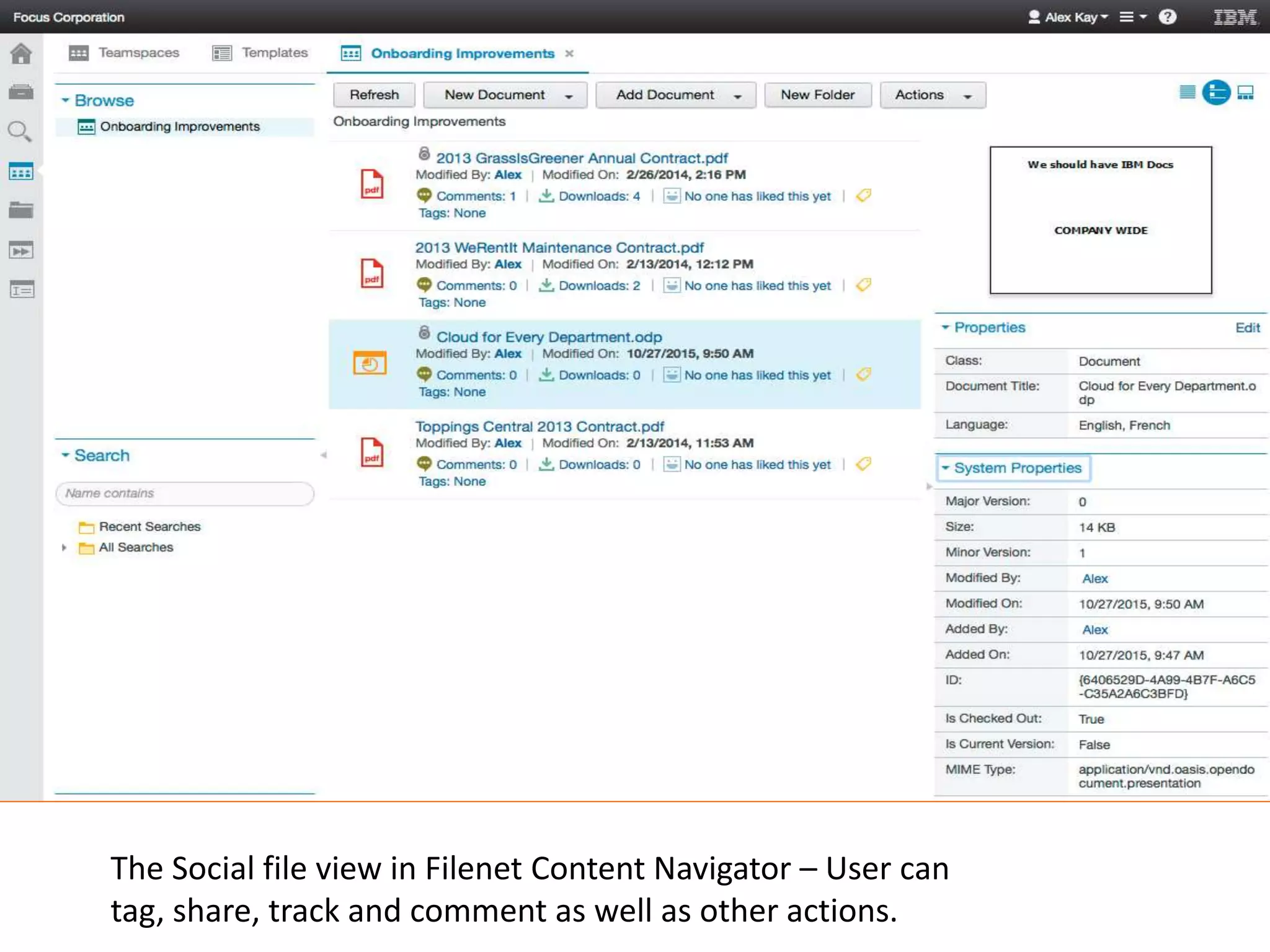This screenshot has width=1270, height=952.
Task: Collapse the Browse section
Action: click(65, 100)
